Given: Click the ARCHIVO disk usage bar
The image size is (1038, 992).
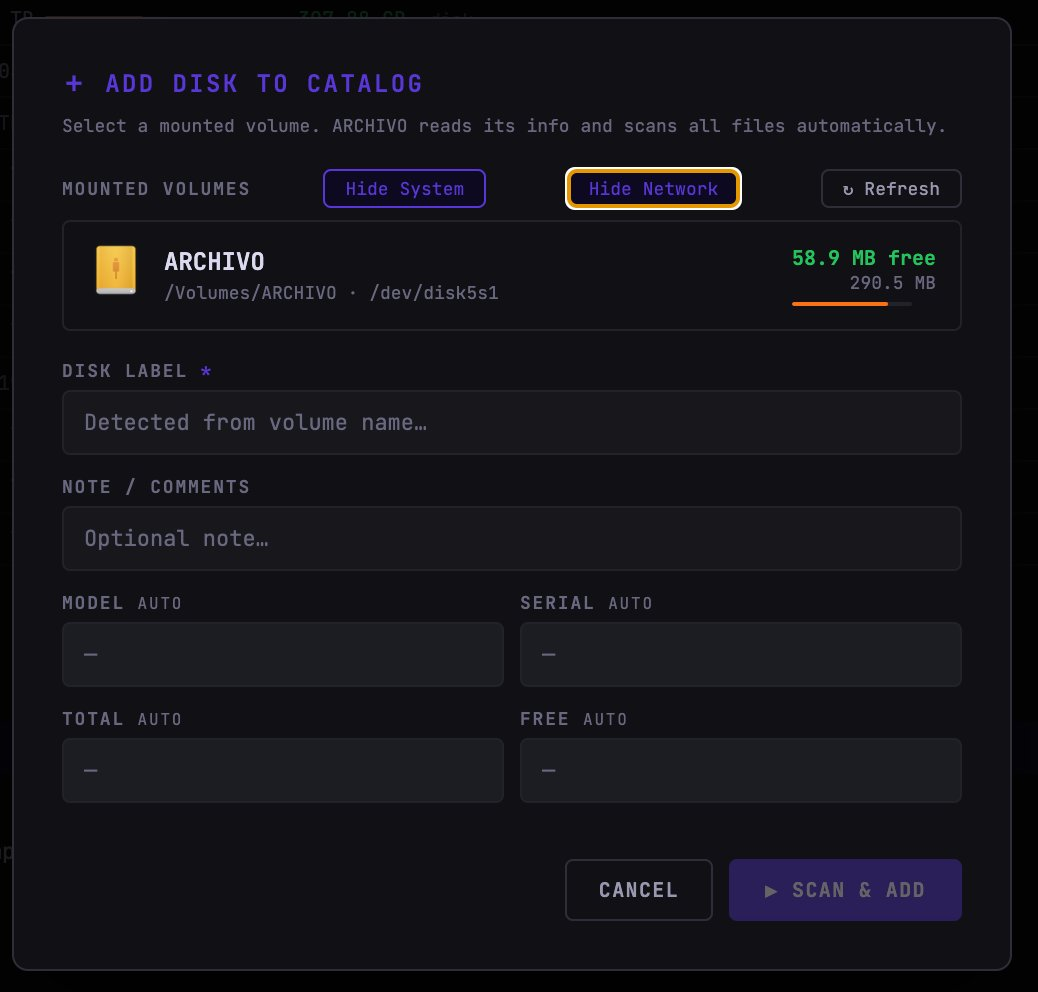Looking at the screenshot, I should click(852, 304).
